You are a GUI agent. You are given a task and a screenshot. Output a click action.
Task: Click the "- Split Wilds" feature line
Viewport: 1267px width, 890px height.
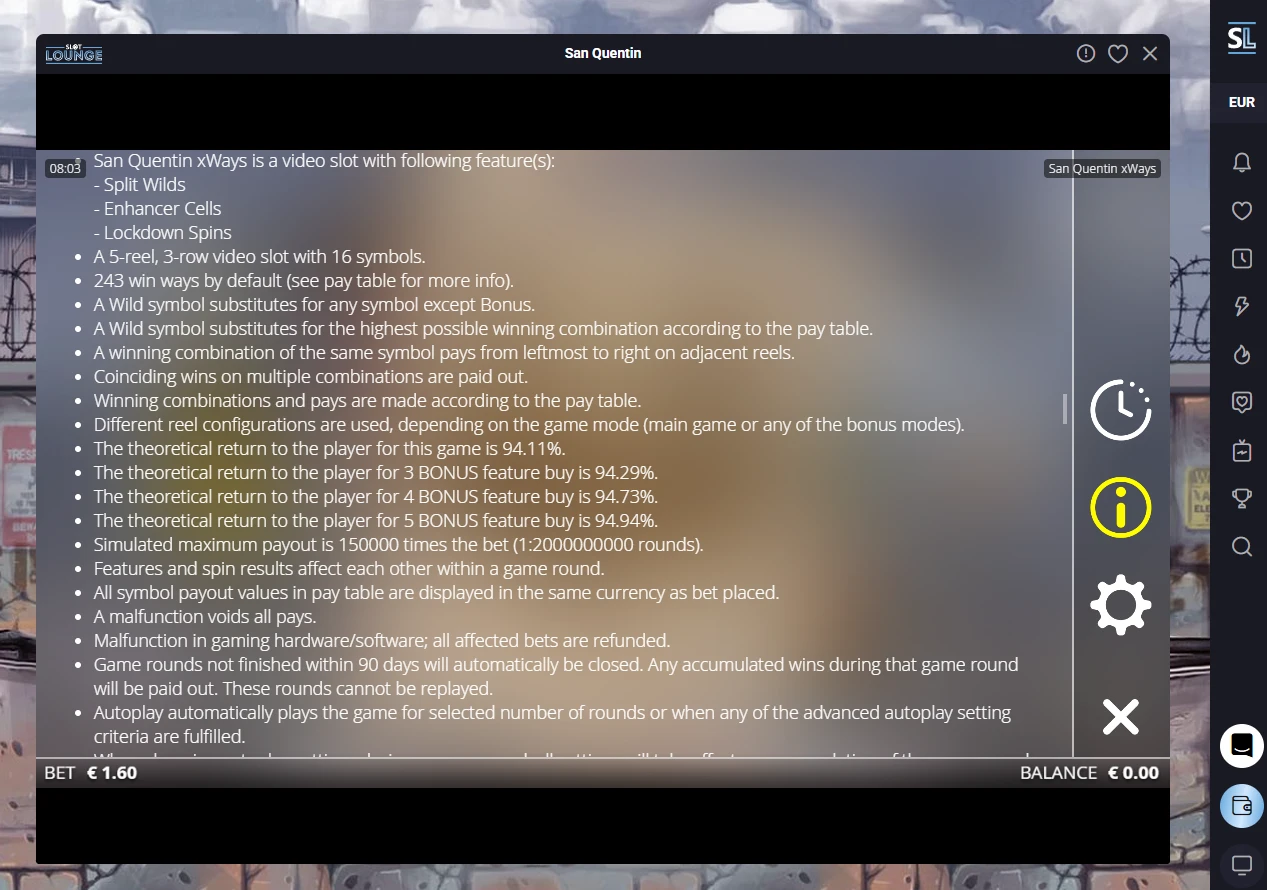[x=140, y=185]
